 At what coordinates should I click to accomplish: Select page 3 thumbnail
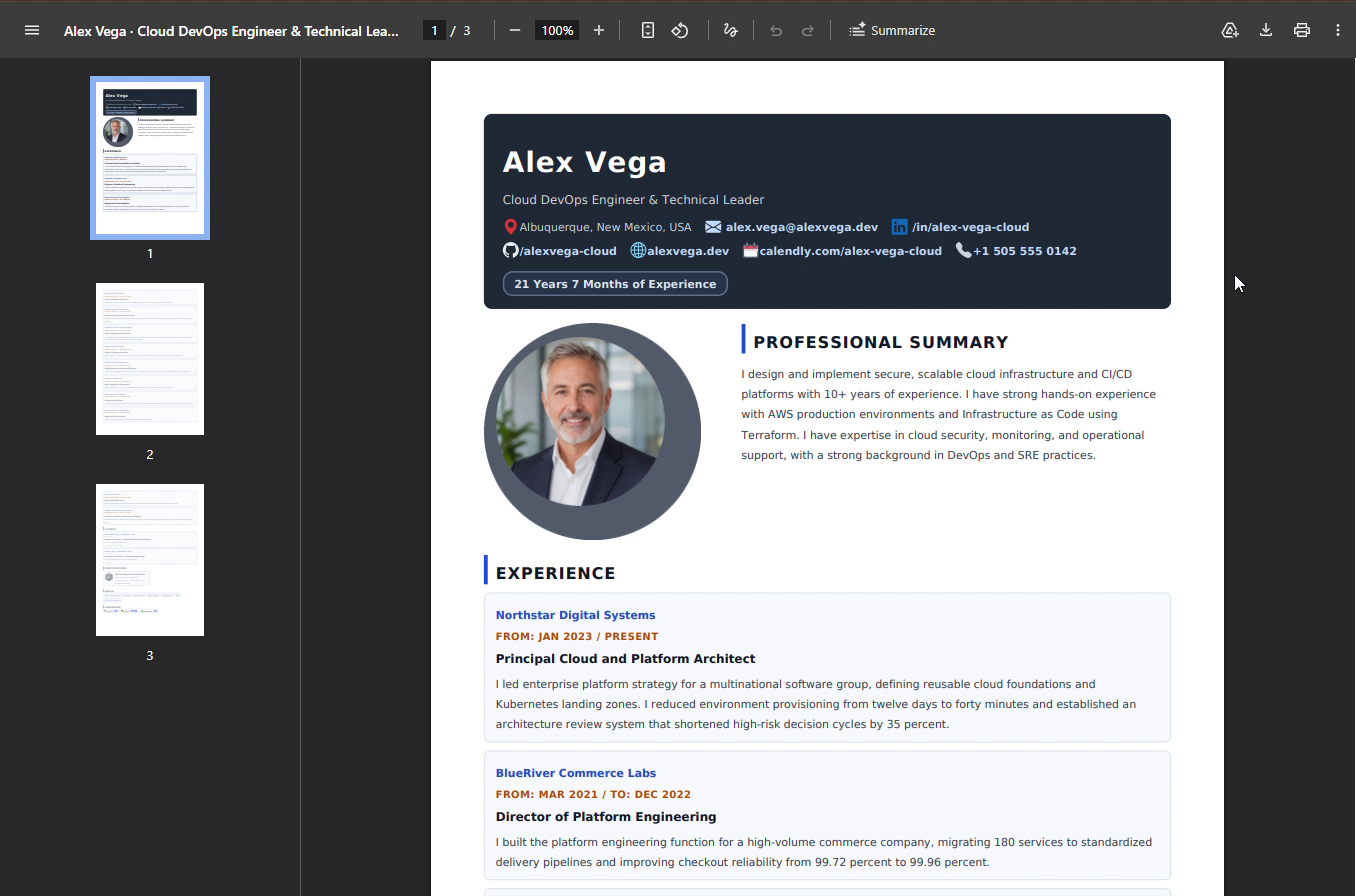pyautogui.click(x=150, y=560)
